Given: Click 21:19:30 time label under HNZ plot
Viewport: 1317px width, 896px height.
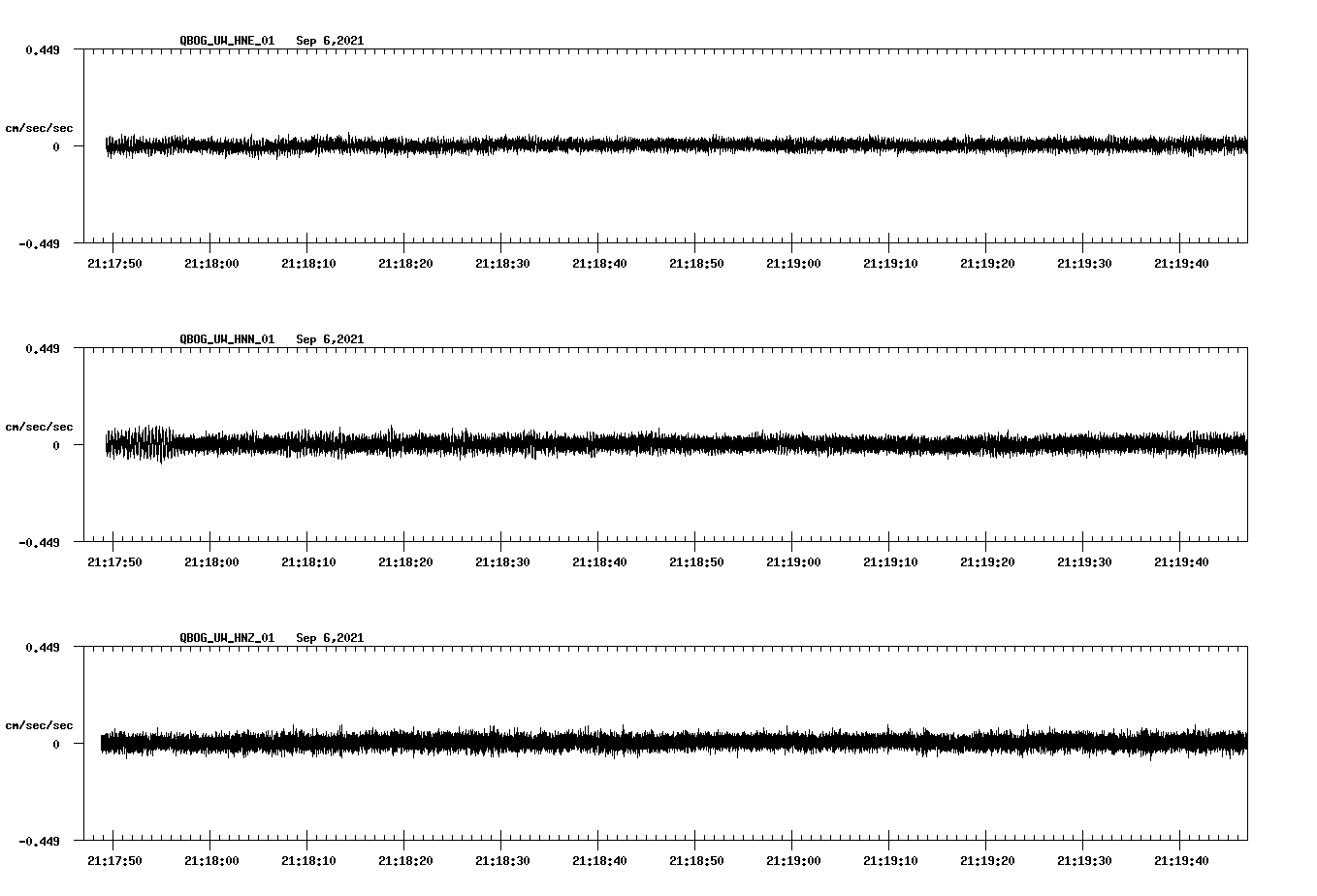Looking at the screenshot, I should 1084,861.
